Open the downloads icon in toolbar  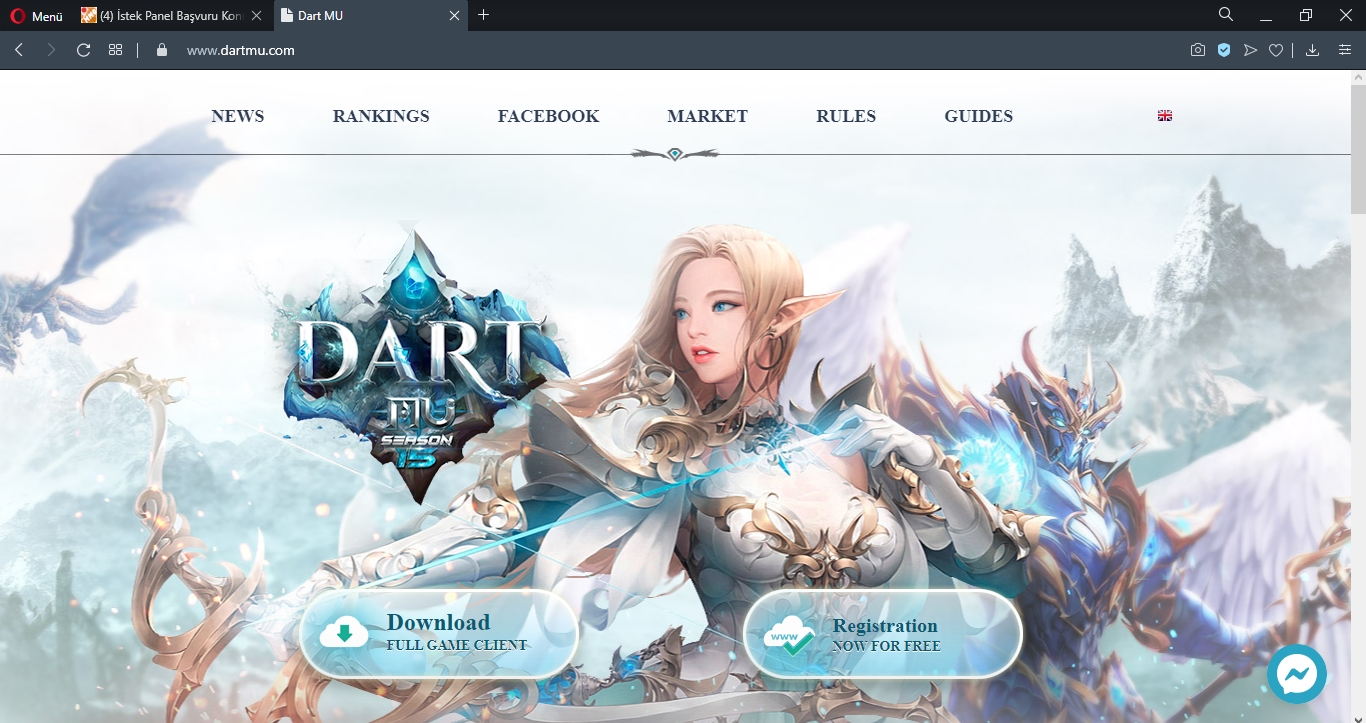[x=1313, y=50]
